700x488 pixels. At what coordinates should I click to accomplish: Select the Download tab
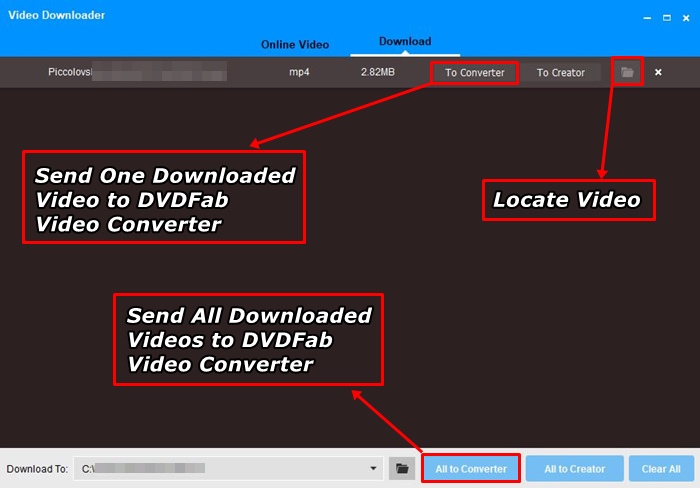pos(405,42)
